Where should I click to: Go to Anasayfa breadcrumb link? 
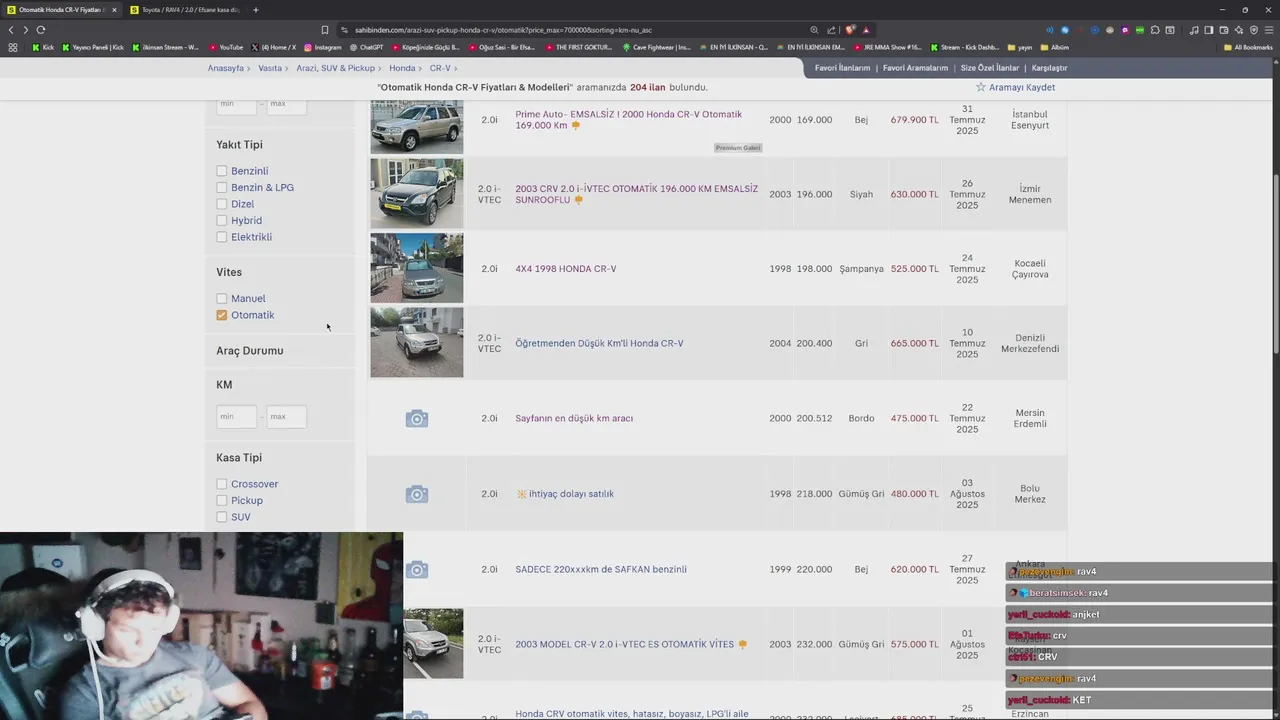click(226, 68)
